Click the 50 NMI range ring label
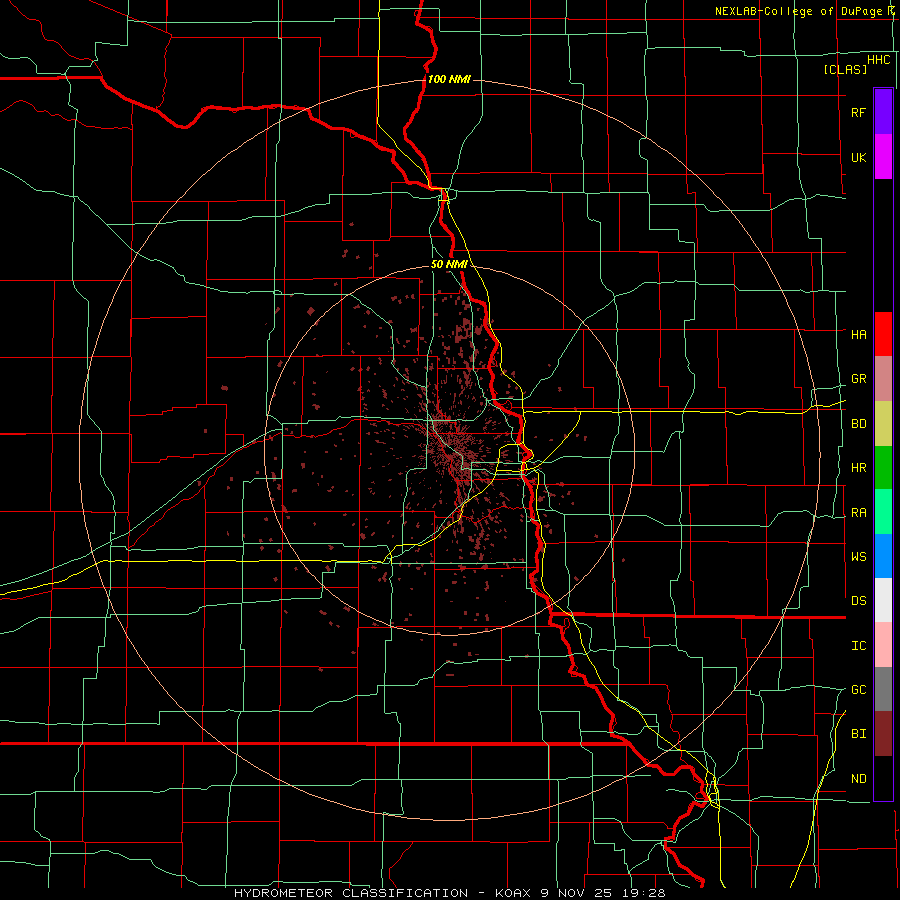This screenshot has width=900, height=900. (x=449, y=264)
